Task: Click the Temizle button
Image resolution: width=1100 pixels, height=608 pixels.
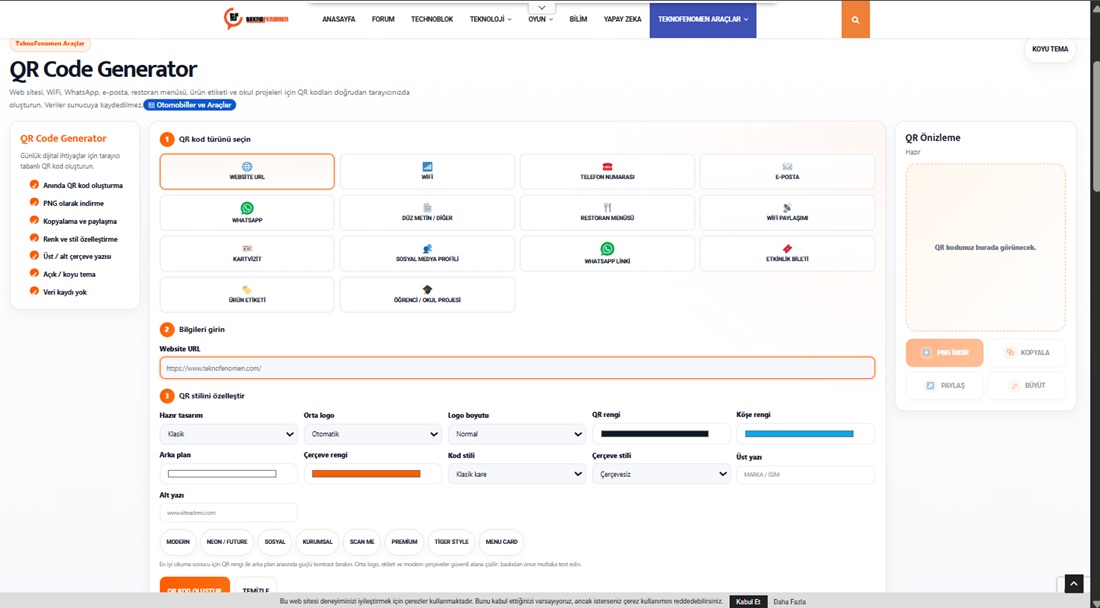Action: tap(255, 591)
